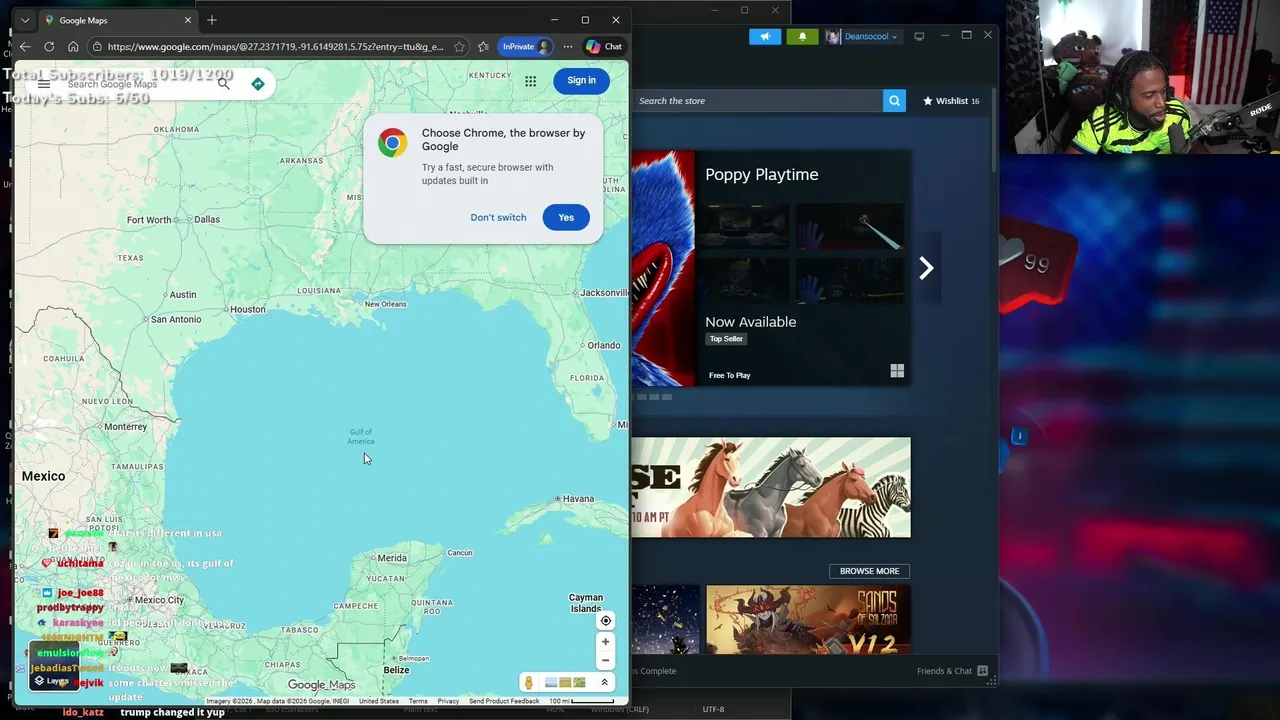Open Steam announcements megaphone button
This screenshot has width=1280, height=720.
(x=765, y=36)
